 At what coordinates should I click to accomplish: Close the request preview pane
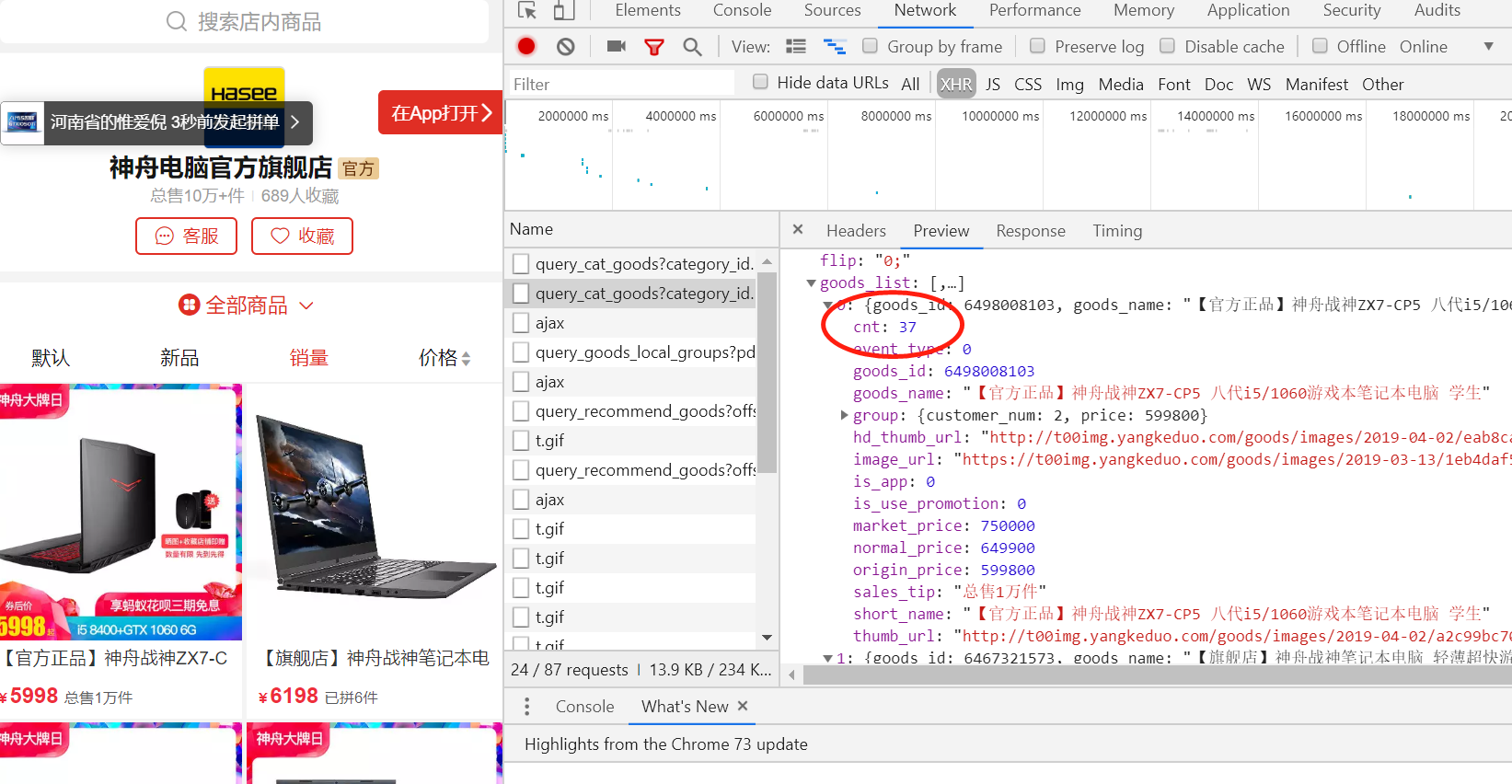(798, 229)
